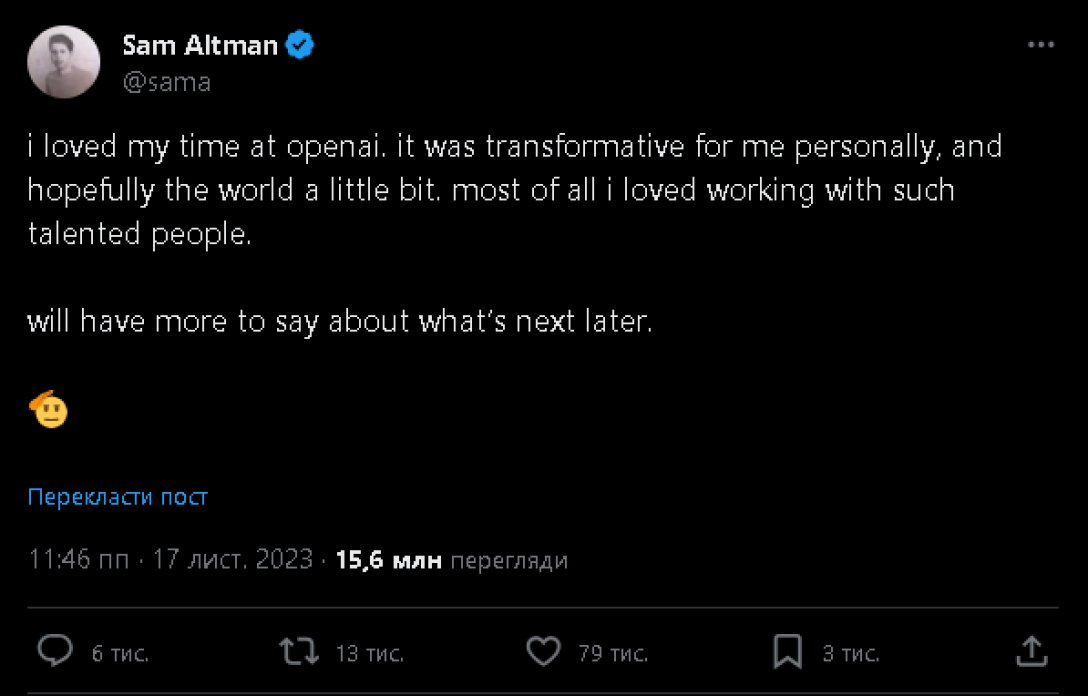Viewport: 1088px width, 696px height.
Task: Open the '11:46 пп · 17 лист. 2023' timestamp
Action: tap(171, 560)
